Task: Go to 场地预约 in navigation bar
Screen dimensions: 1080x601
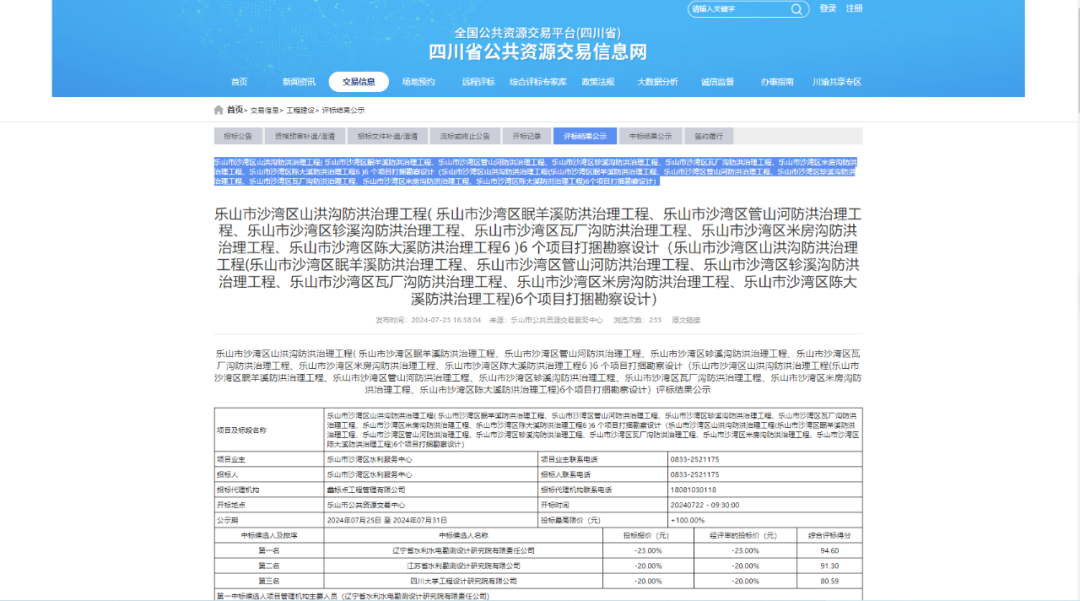Action: [x=418, y=82]
